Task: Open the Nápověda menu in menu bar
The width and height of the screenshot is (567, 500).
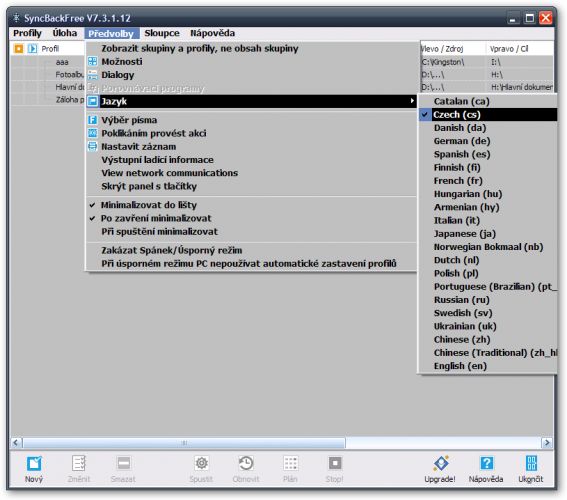Action: pos(213,33)
